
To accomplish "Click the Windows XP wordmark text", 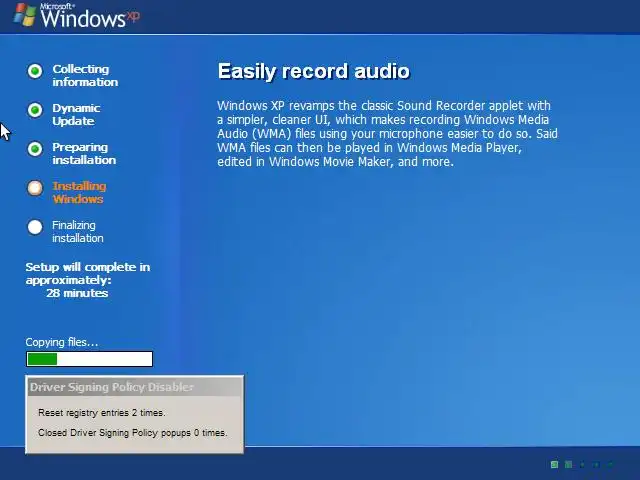I will [x=90, y=16].
